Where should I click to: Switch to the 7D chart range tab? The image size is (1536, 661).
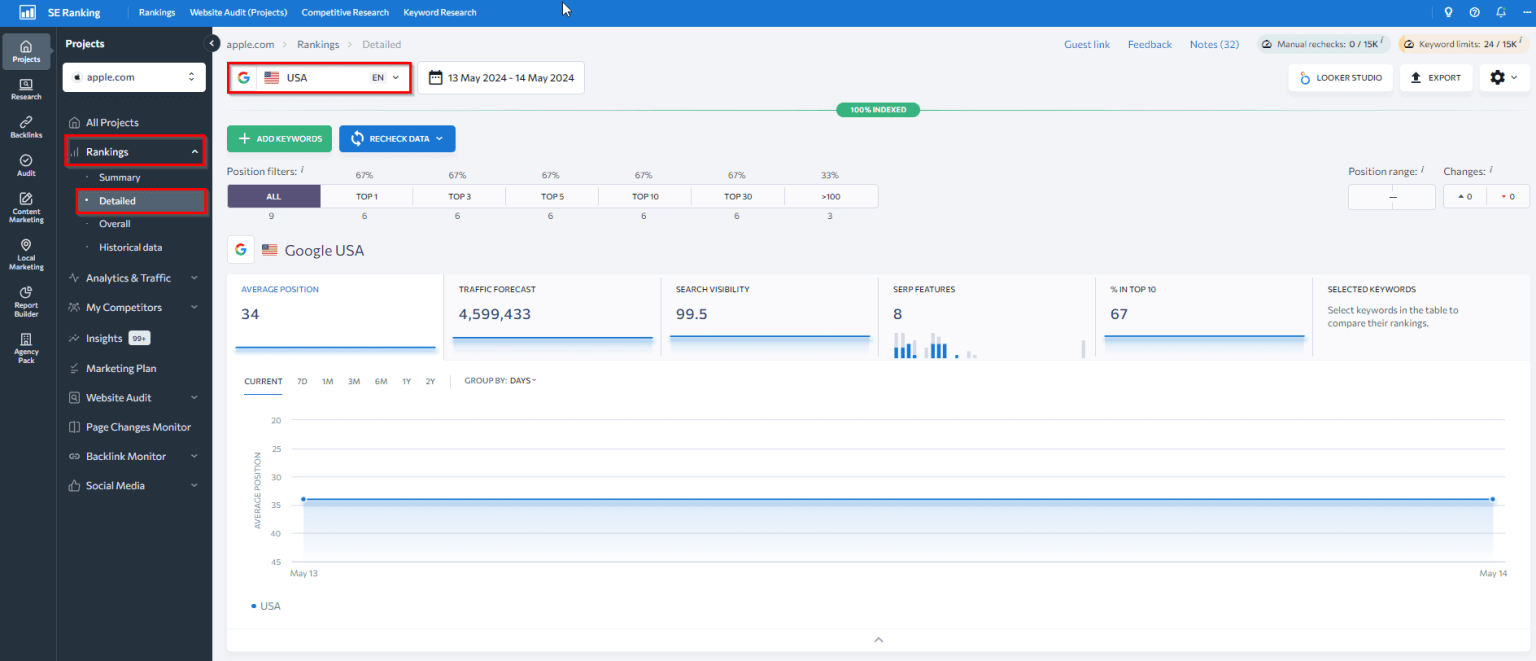(302, 381)
